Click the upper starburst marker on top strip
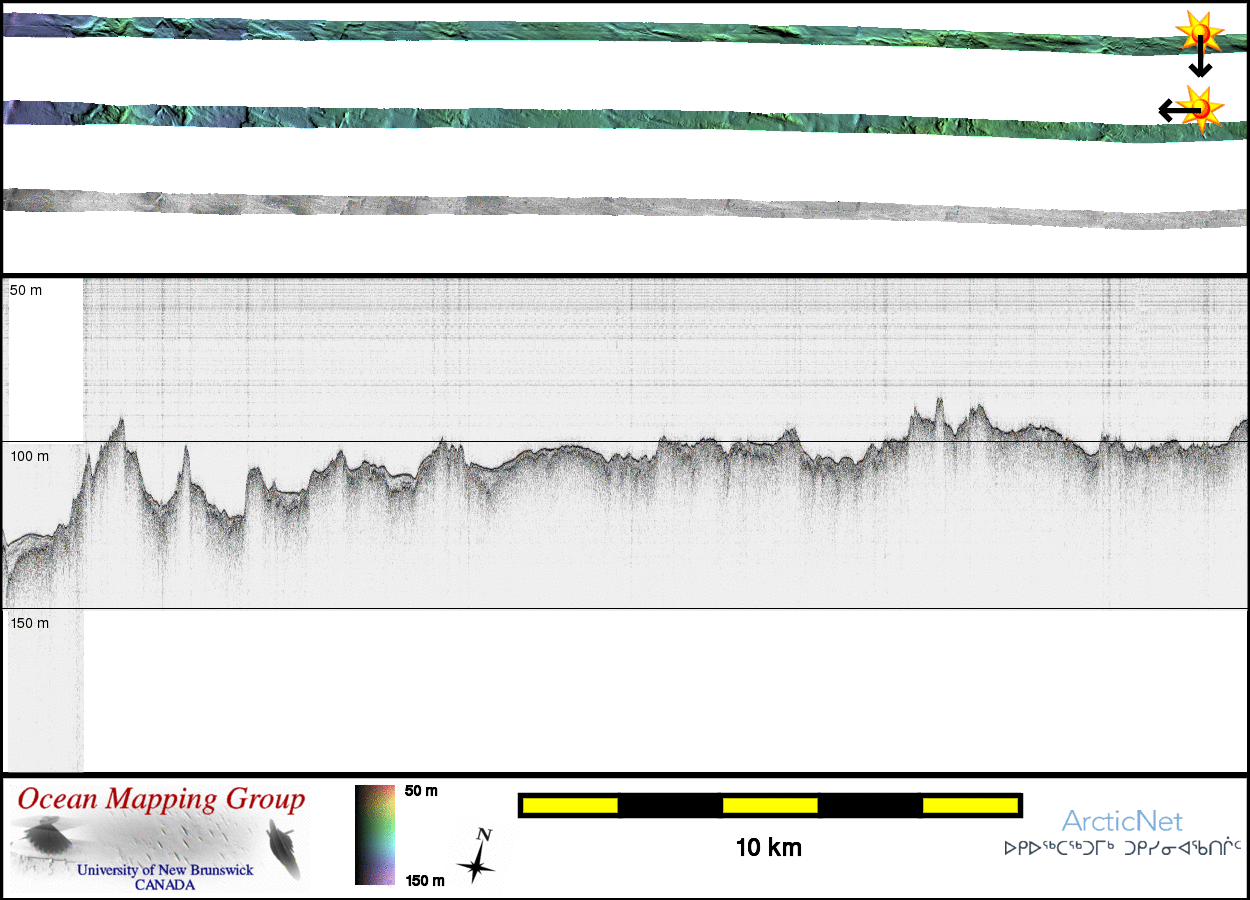This screenshot has height=900, width=1250. 1199,33
